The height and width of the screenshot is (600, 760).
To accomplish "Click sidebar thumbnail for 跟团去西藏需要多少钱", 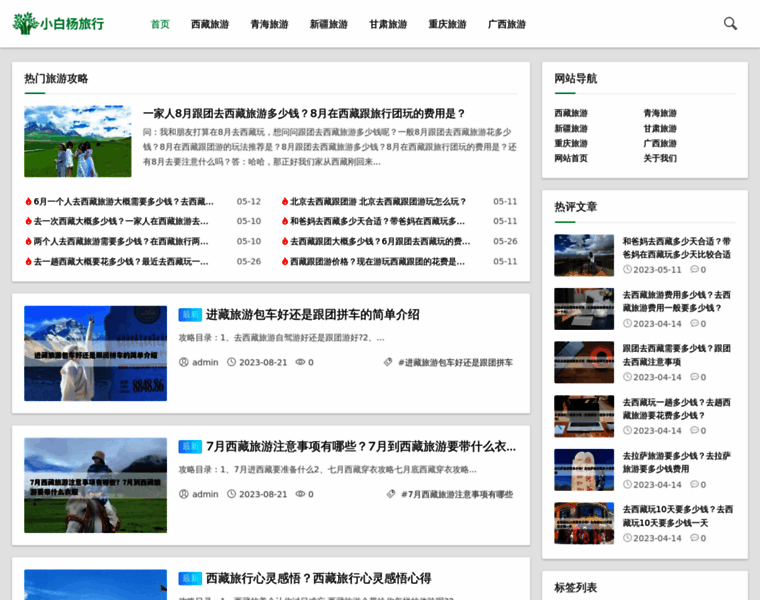I will [584, 363].
